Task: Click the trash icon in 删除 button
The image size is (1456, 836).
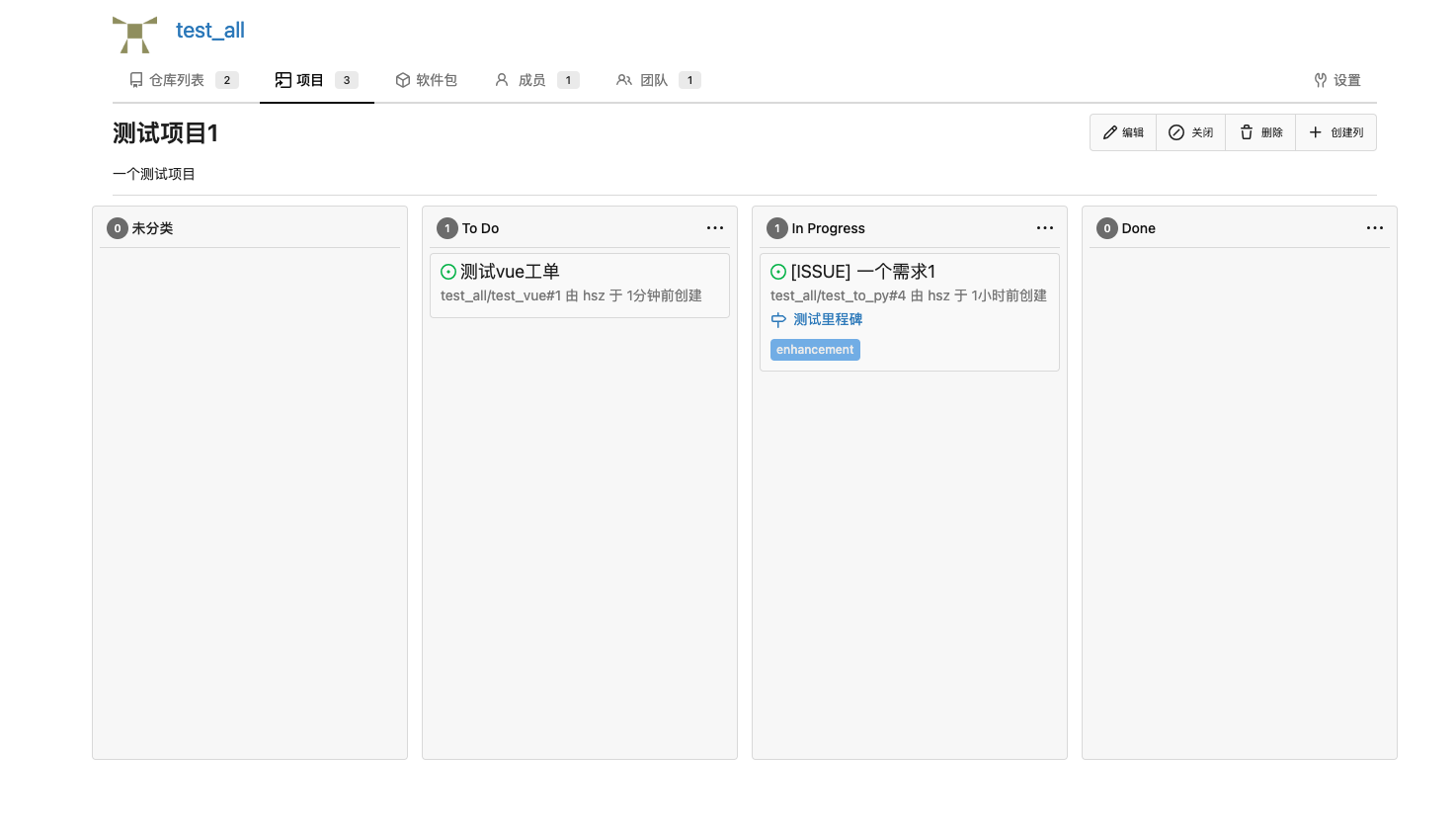Action: [1247, 132]
